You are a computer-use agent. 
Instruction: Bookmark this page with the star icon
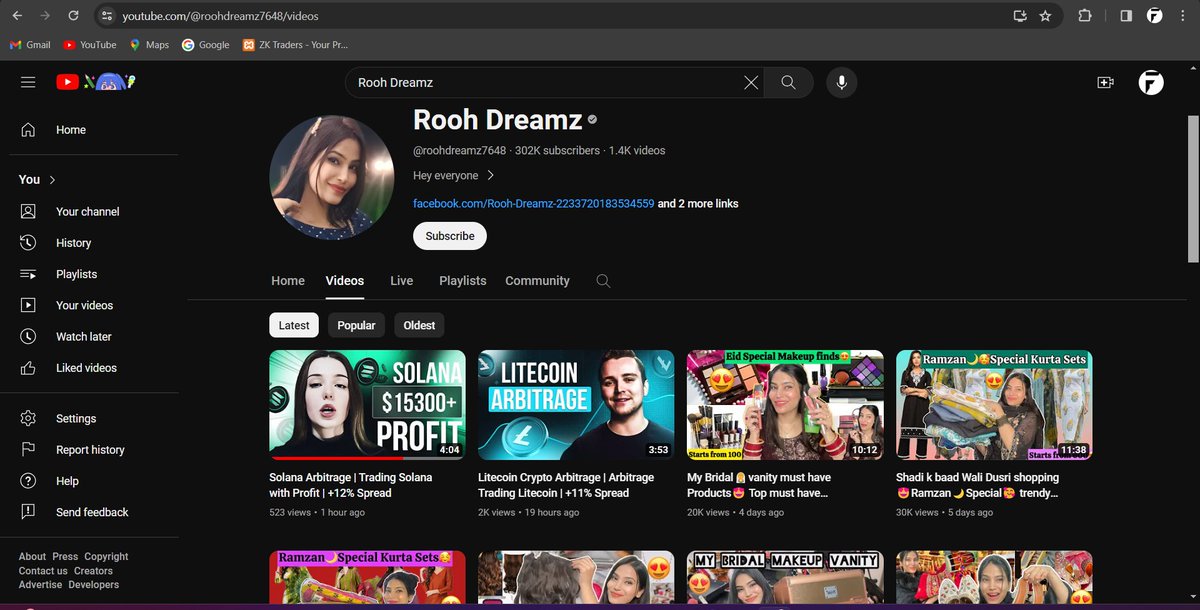click(x=1045, y=16)
